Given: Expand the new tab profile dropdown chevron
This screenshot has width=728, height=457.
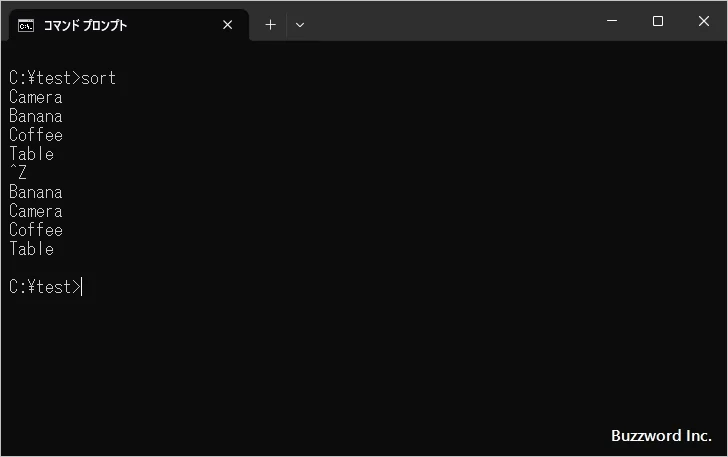Looking at the screenshot, I should (300, 25).
